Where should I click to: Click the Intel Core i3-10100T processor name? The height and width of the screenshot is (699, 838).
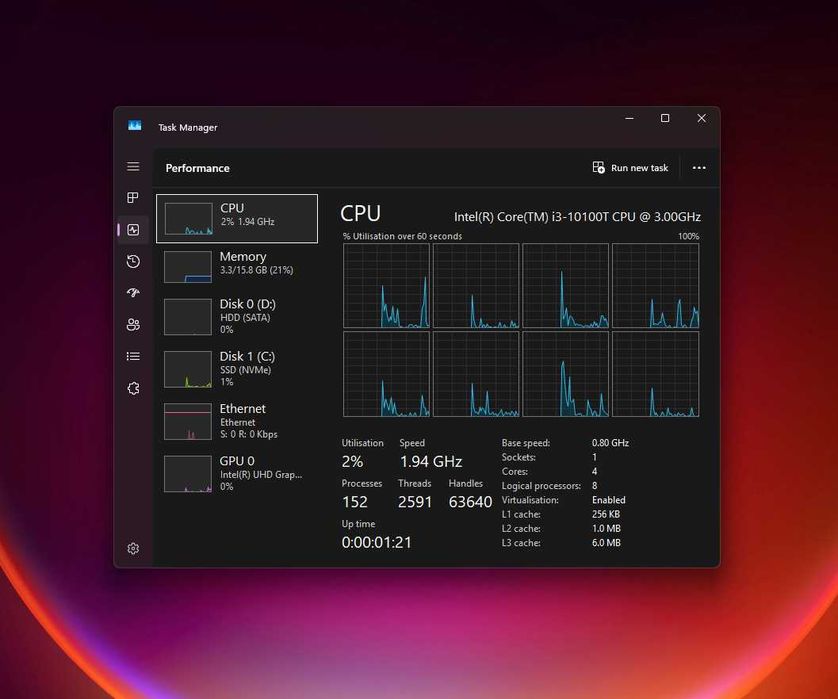coord(577,217)
